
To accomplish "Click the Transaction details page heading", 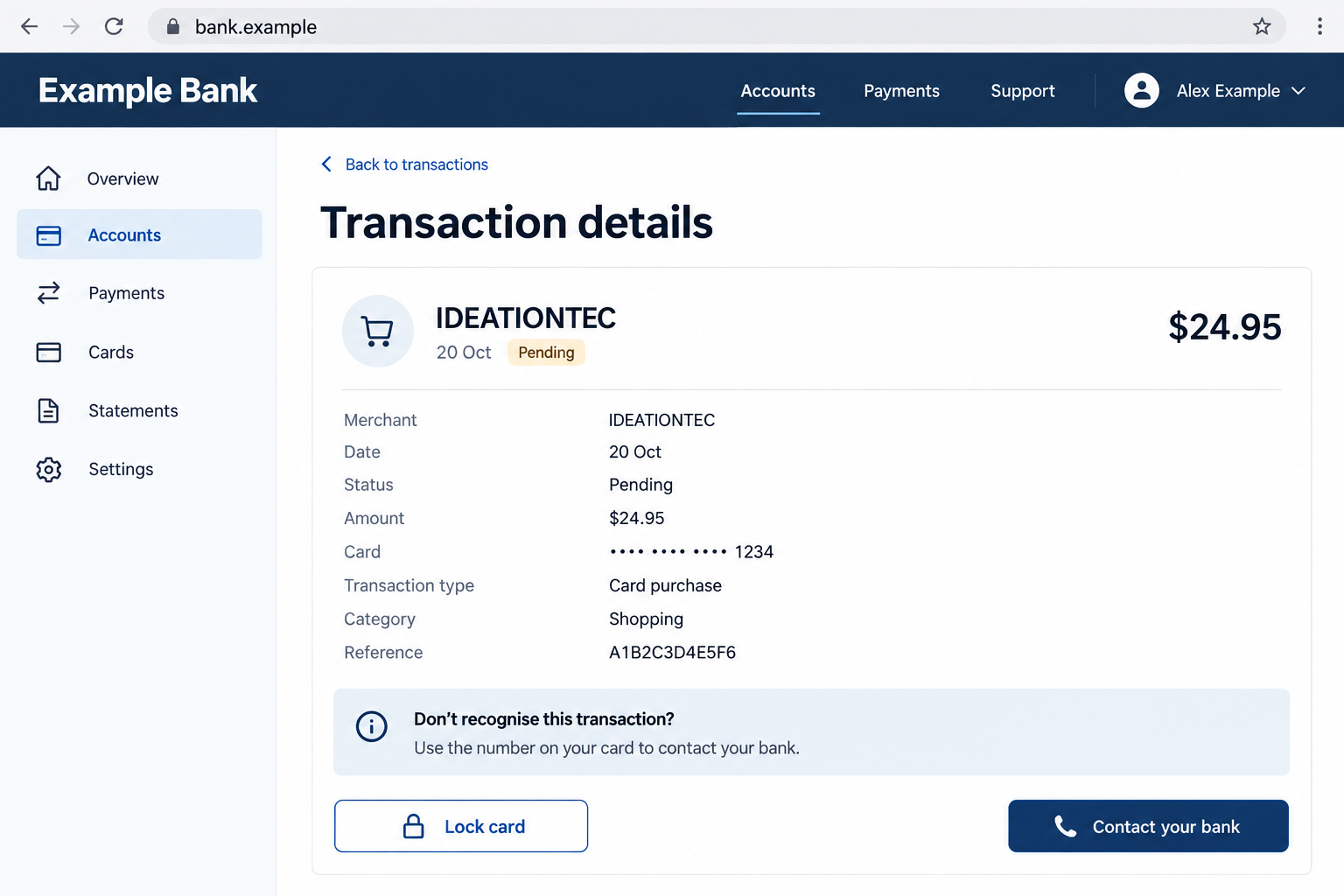I will [516, 222].
